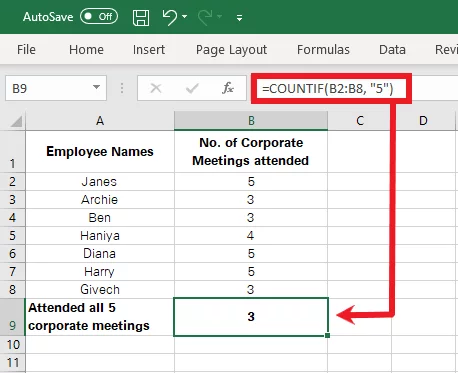
Task: Open the File menu
Action: pyautogui.click(x=26, y=50)
